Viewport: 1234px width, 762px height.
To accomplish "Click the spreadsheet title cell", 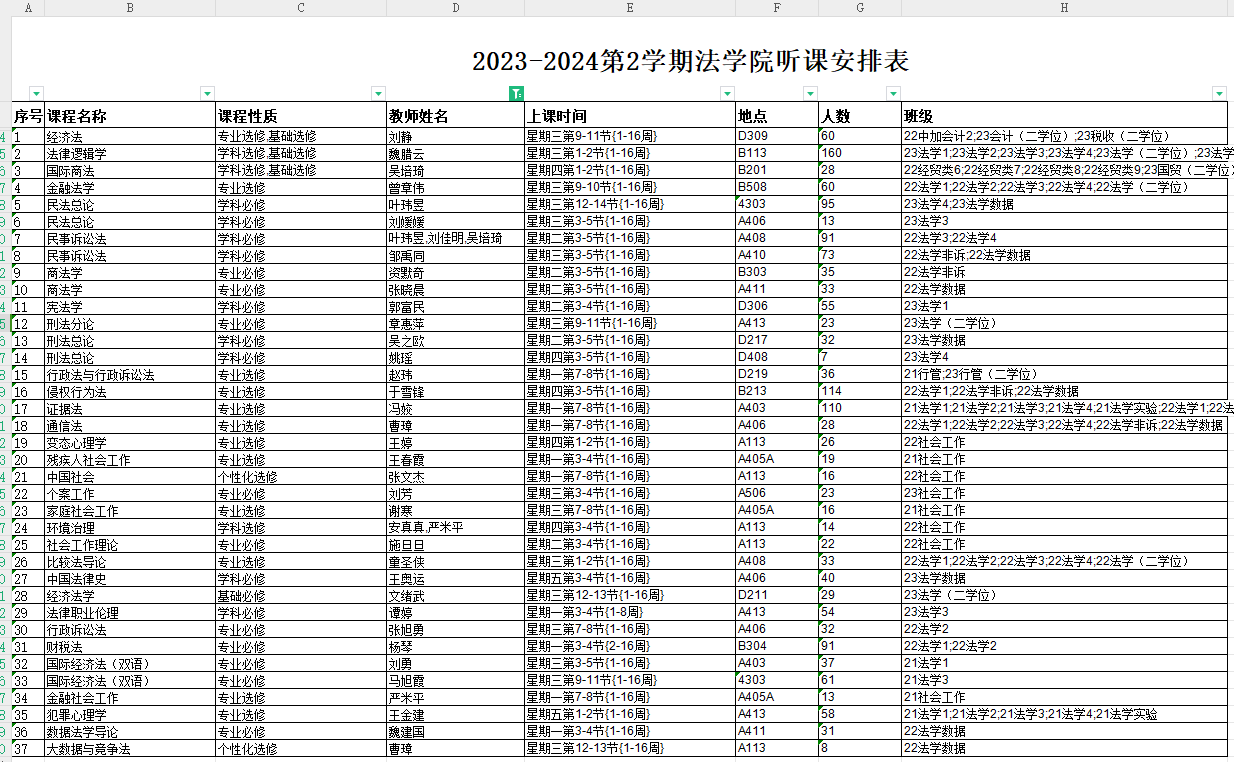I will click(x=690, y=61).
